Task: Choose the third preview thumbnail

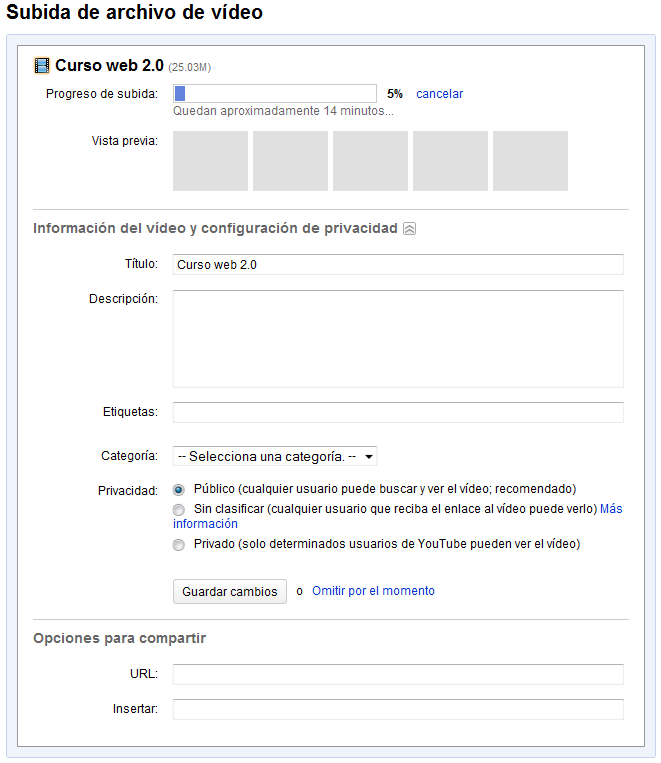Action: [x=370, y=161]
